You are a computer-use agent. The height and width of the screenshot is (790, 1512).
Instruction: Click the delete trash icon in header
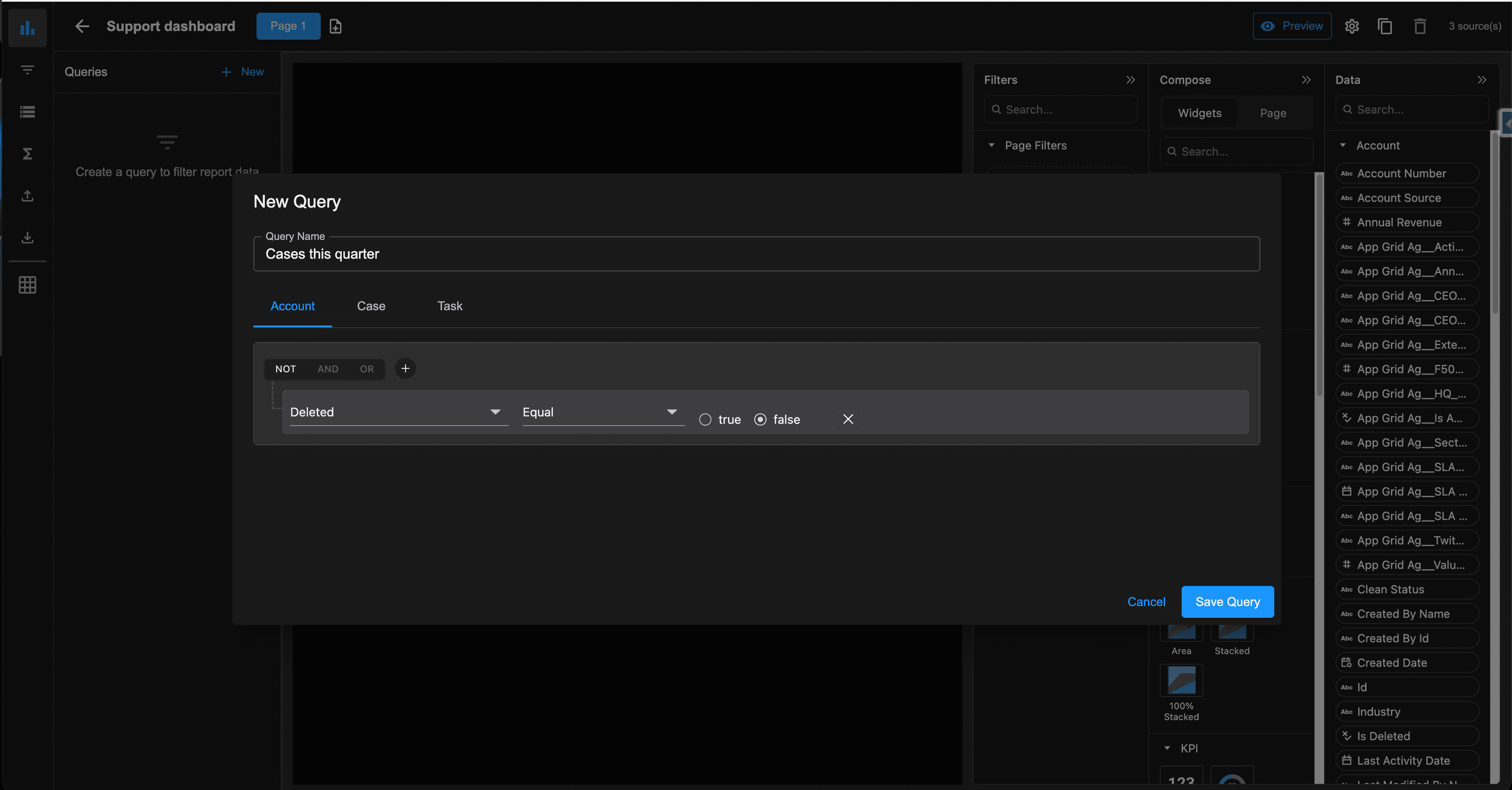1419,26
